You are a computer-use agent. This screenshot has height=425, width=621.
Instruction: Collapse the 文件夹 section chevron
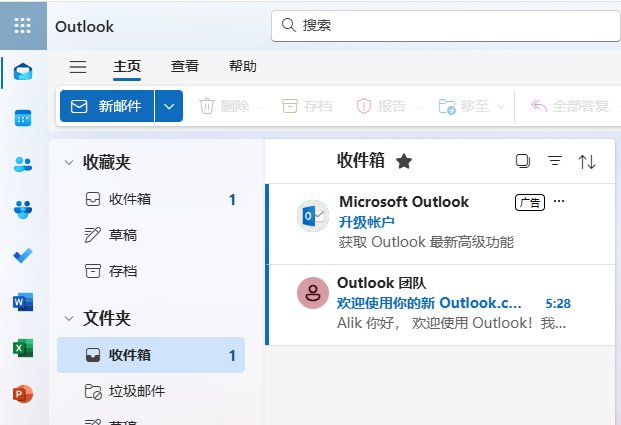69,318
